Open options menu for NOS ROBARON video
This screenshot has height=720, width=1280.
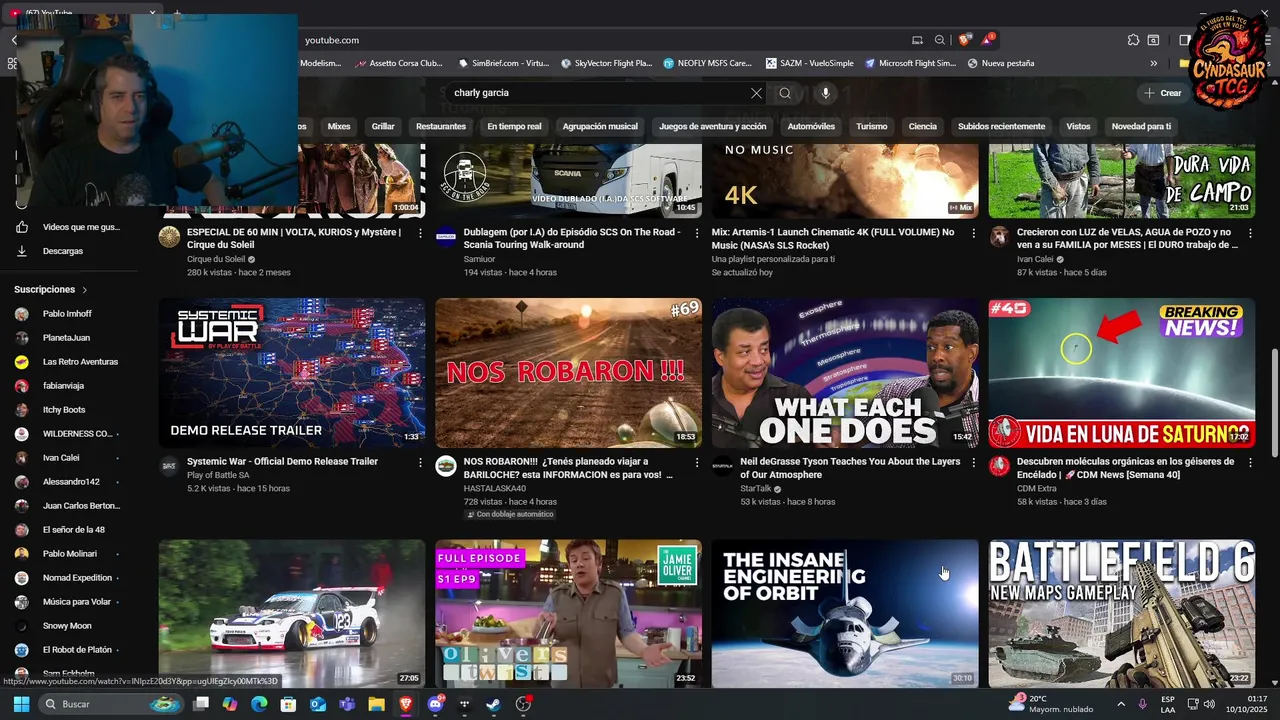(697, 462)
